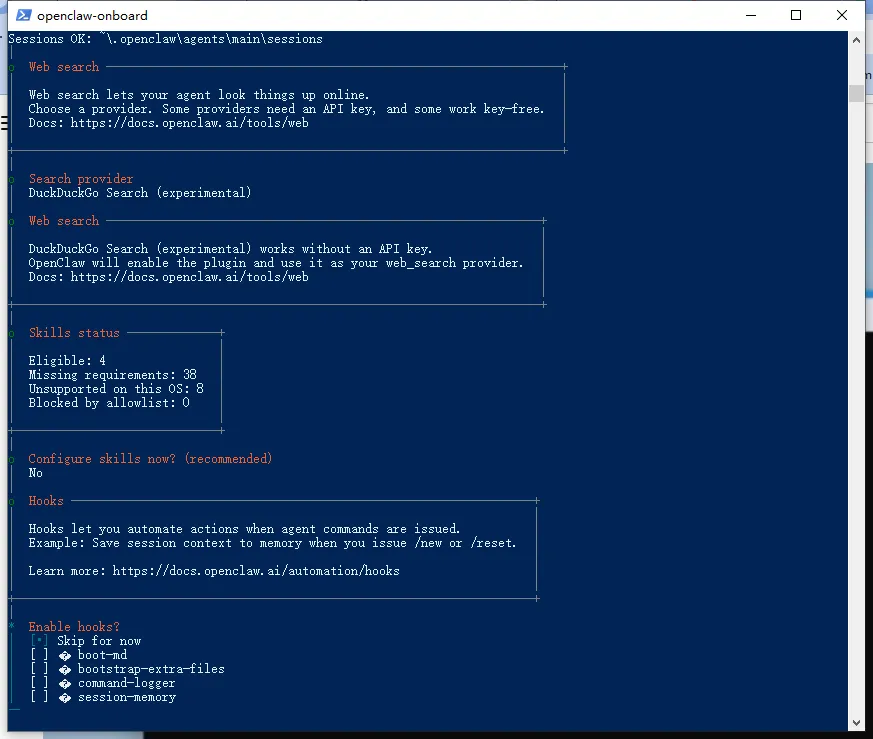Click the 'Skills status' heading
Image resolution: width=873 pixels, height=739 pixels.
[74, 332]
